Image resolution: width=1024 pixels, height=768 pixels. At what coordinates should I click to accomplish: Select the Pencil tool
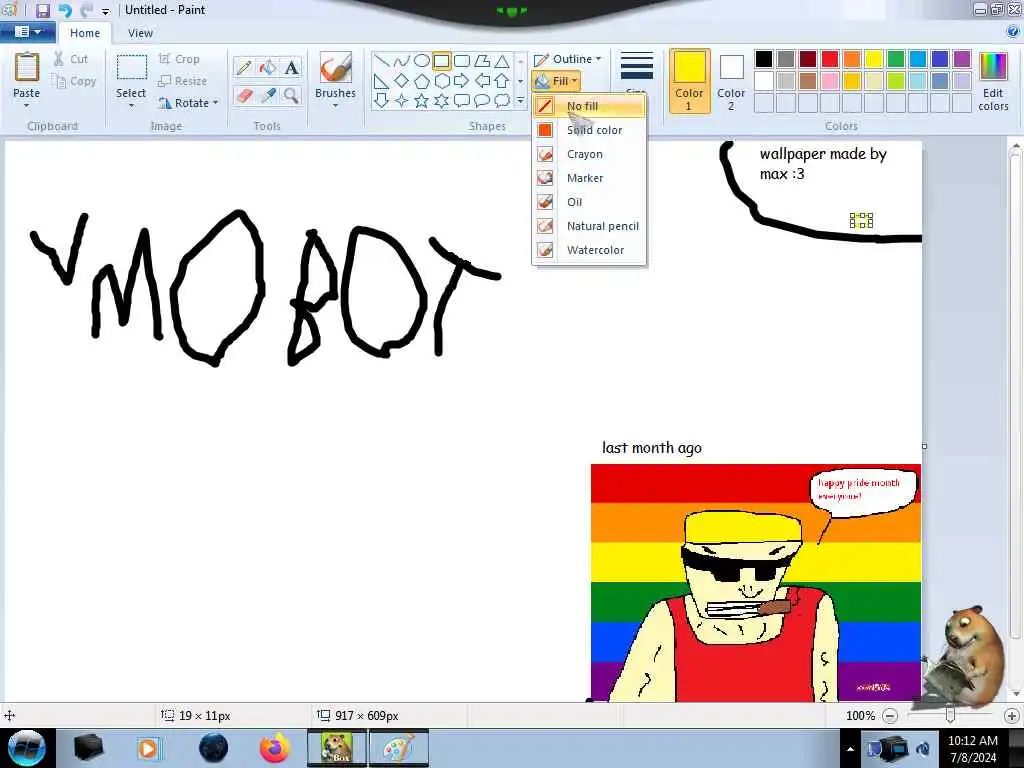244,67
